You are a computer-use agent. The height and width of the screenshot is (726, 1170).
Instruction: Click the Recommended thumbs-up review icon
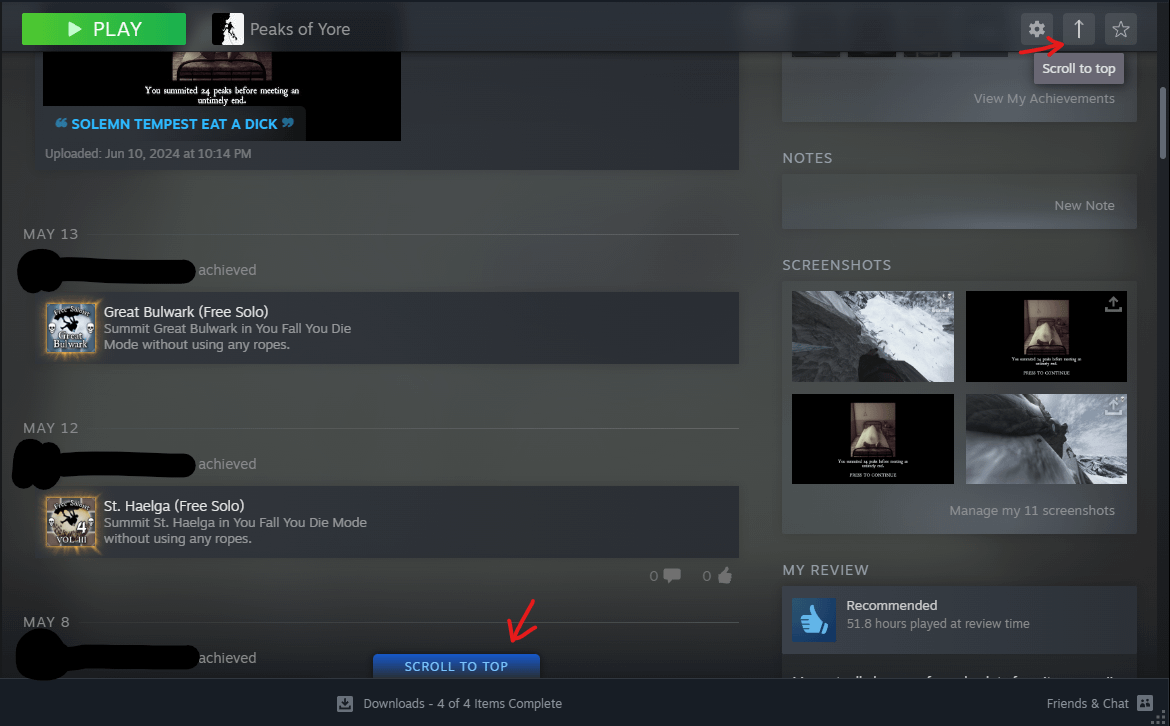pos(813,619)
